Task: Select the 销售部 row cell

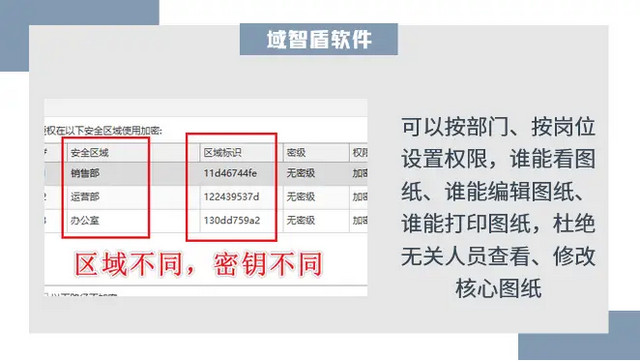Action: [x=133, y=173]
